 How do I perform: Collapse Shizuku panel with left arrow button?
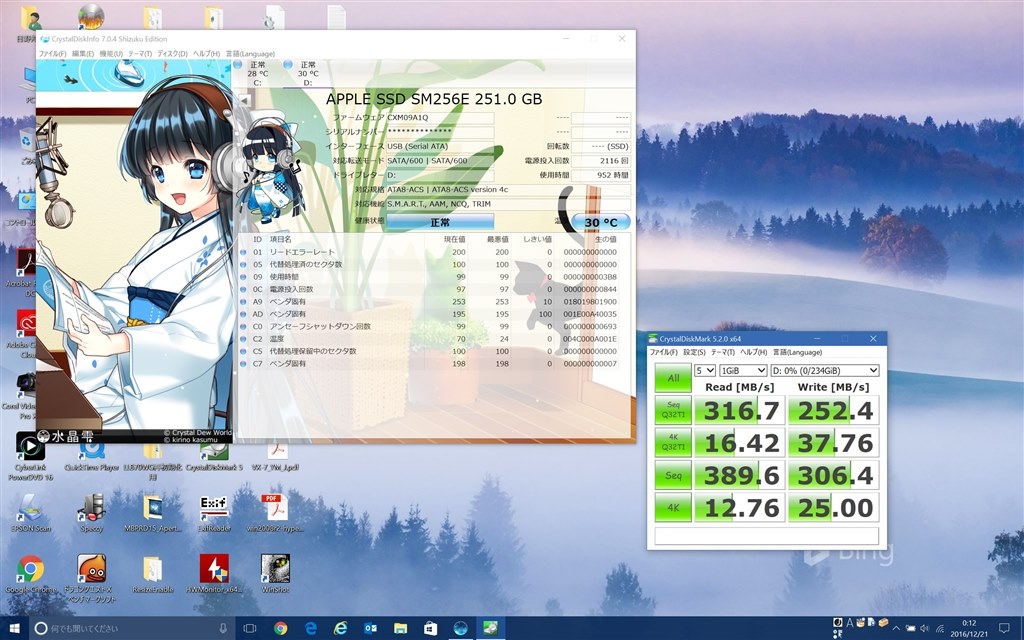click(244, 101)
